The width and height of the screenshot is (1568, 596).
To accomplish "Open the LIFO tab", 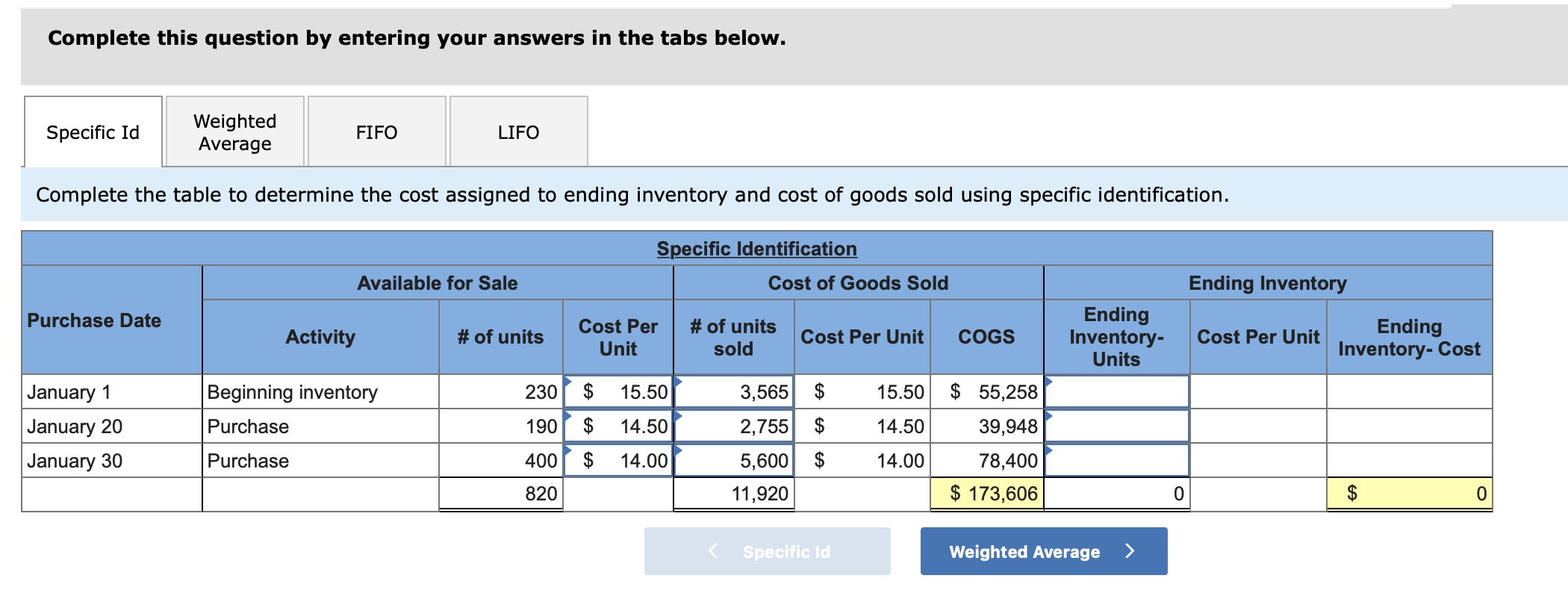I will (x=518, y=131).
